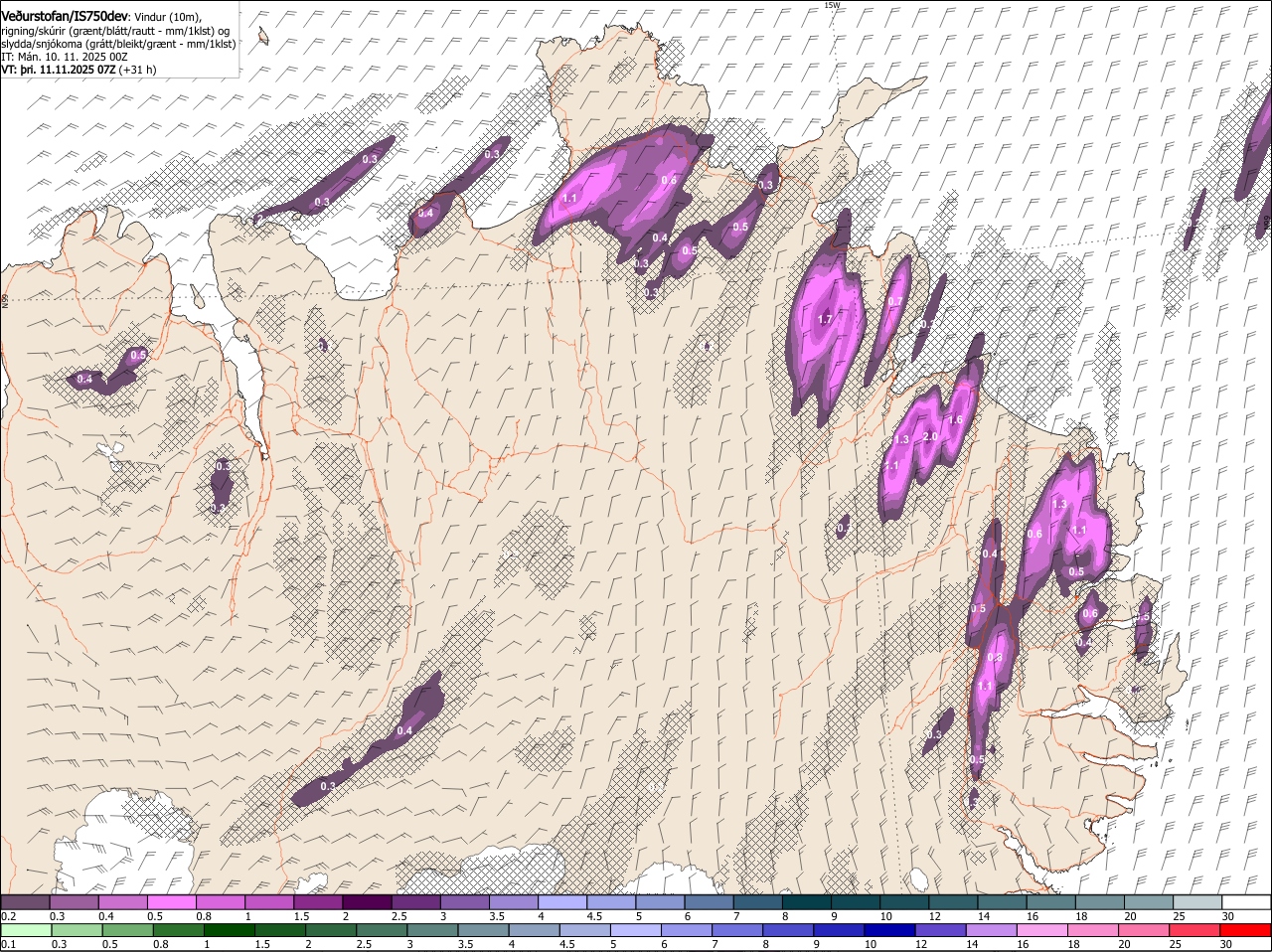Select the upper legend swatch between 0.5 and 0.8
1272x952 pixels.
click(172, 901)
